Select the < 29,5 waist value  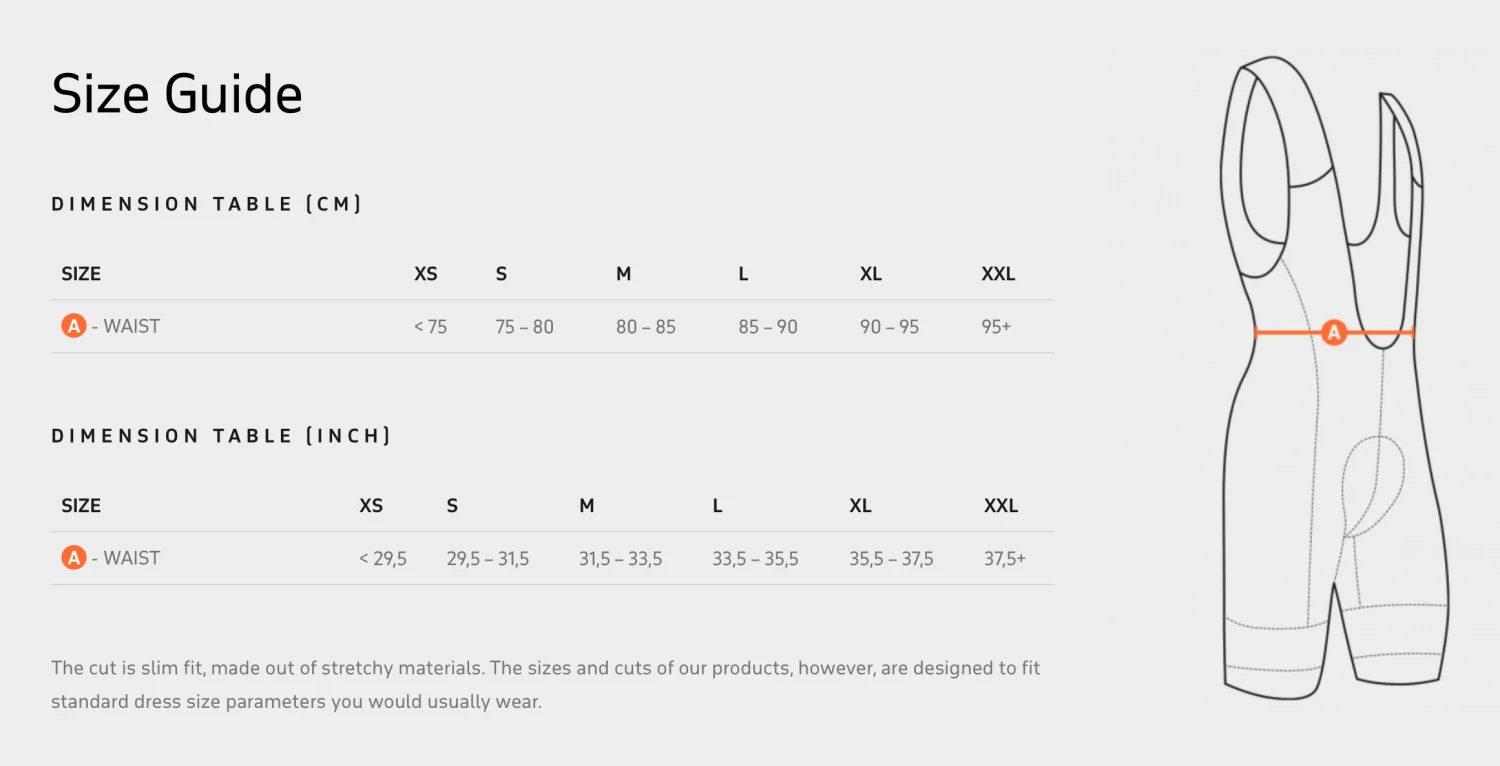[383, 559]
